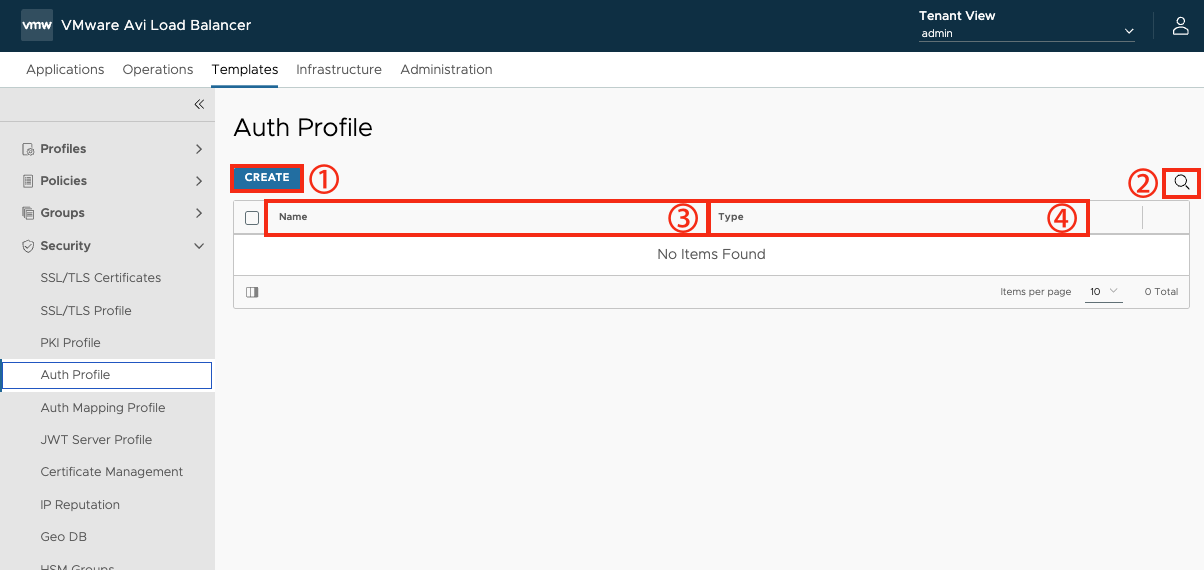This screenshot has width=1204, height=570.
Task: Open Auth Mapping Profile in sidebar
Action: (x=103, y=407)
